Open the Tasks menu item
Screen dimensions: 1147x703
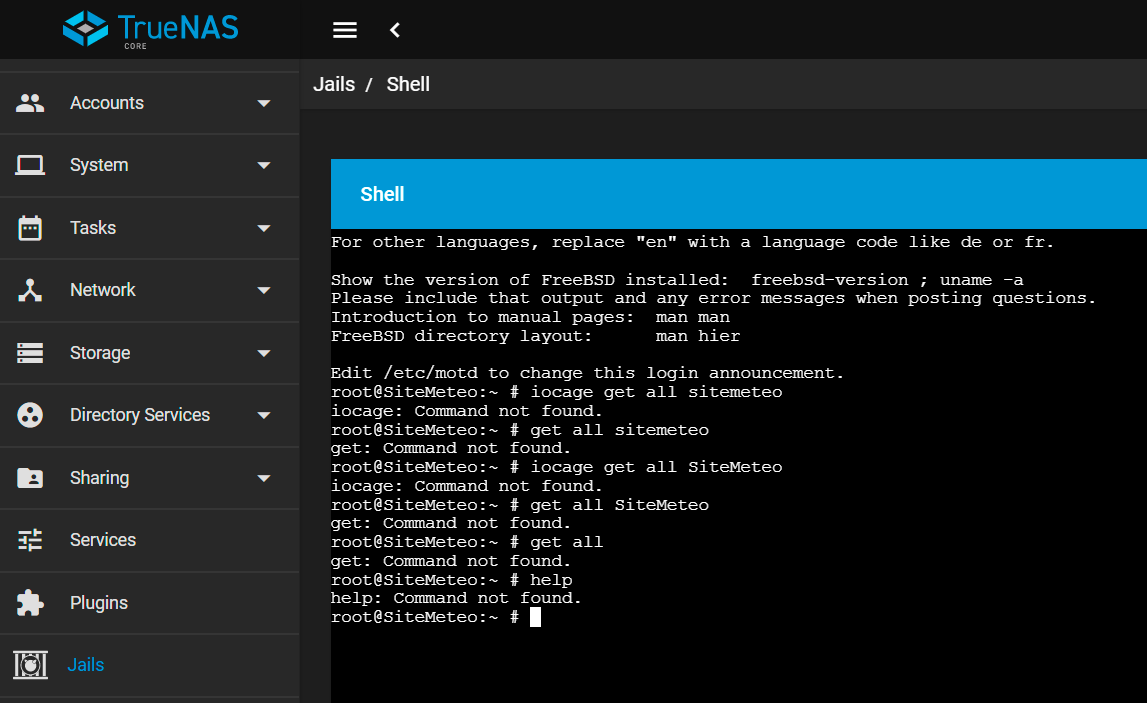pyautogui.click(x=149, y=228)
